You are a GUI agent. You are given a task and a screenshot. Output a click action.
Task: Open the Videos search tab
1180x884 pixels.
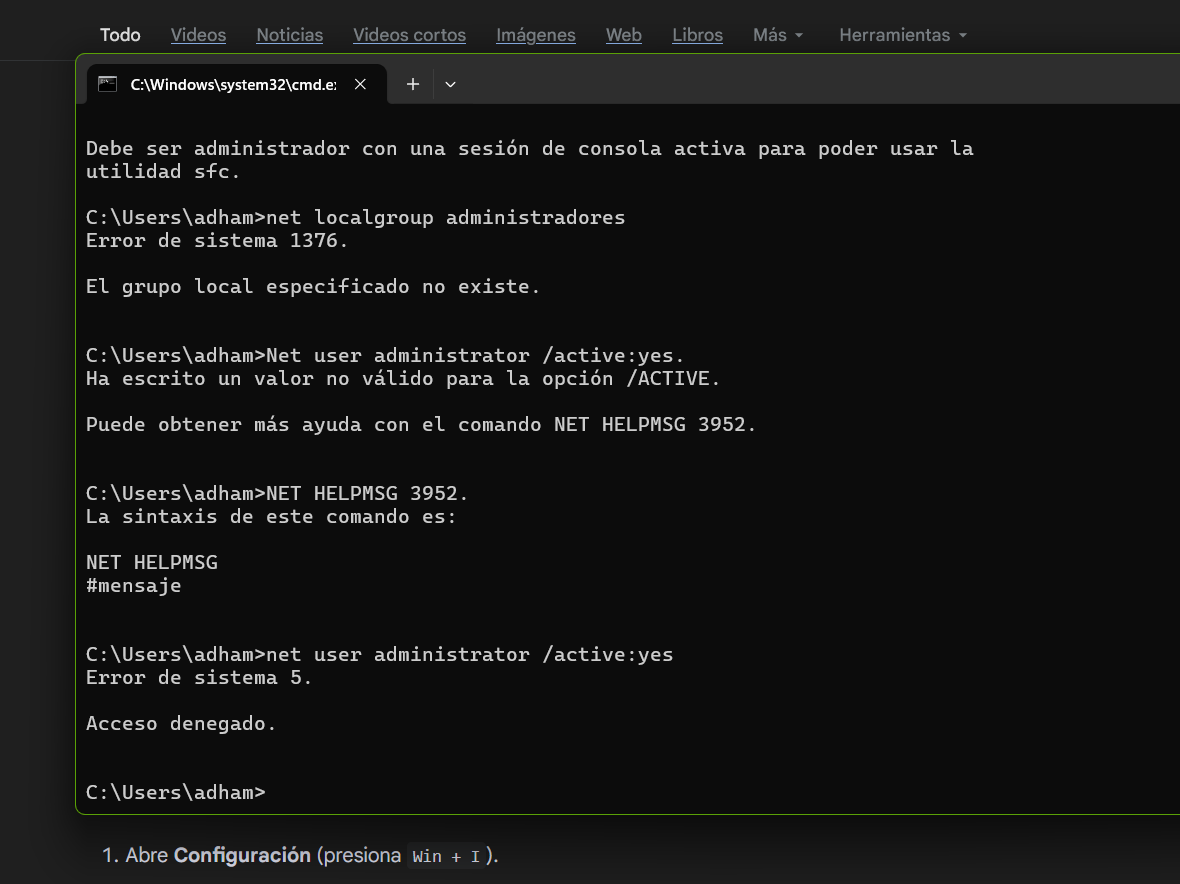point(198,35)
